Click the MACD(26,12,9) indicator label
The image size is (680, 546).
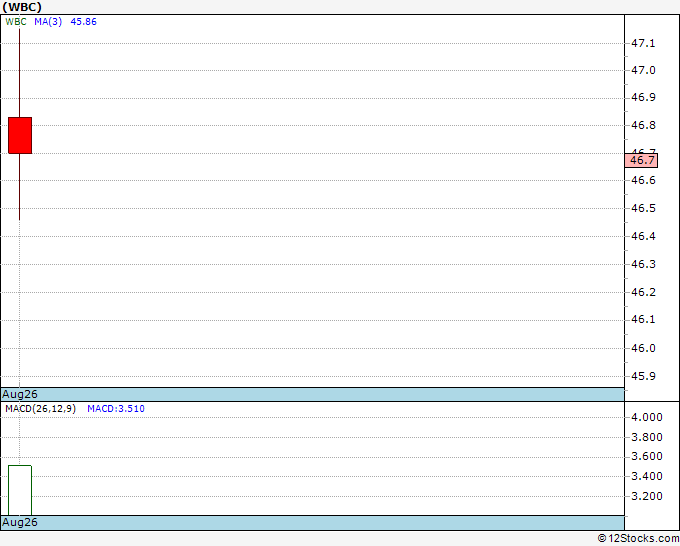pos(41,409)
